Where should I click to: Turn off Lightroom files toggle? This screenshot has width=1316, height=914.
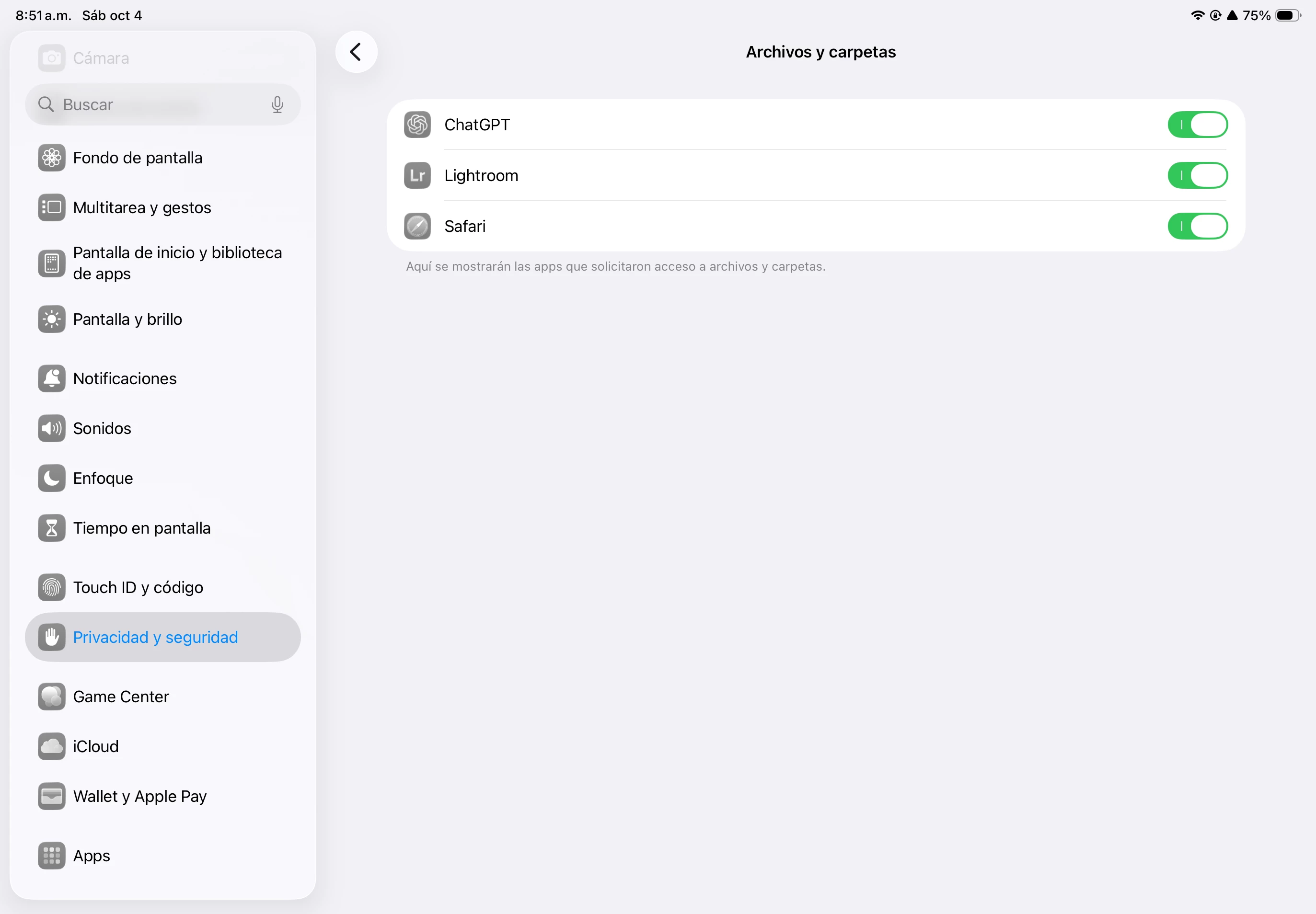1197,175
